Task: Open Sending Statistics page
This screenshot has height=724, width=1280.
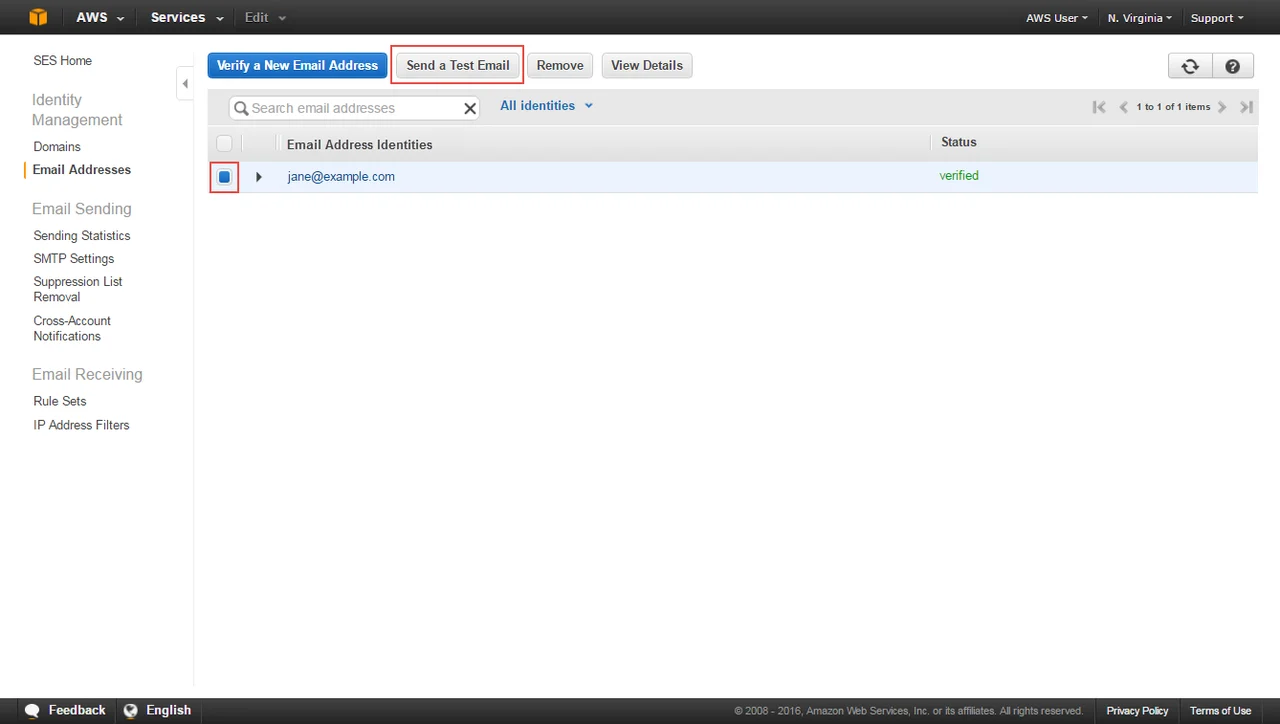Action: 82,236
